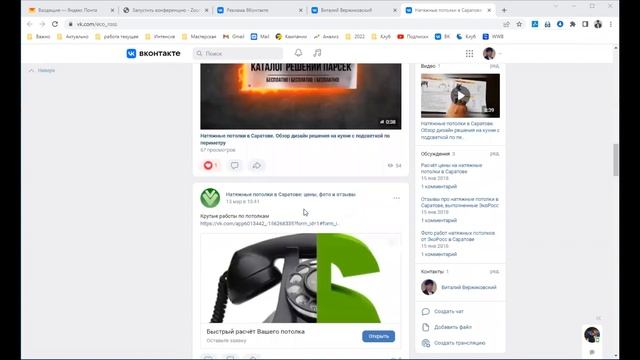Screen dimensions: 640x360
Task: Open the rotary phone image in the post
Action: coord(301,278)
